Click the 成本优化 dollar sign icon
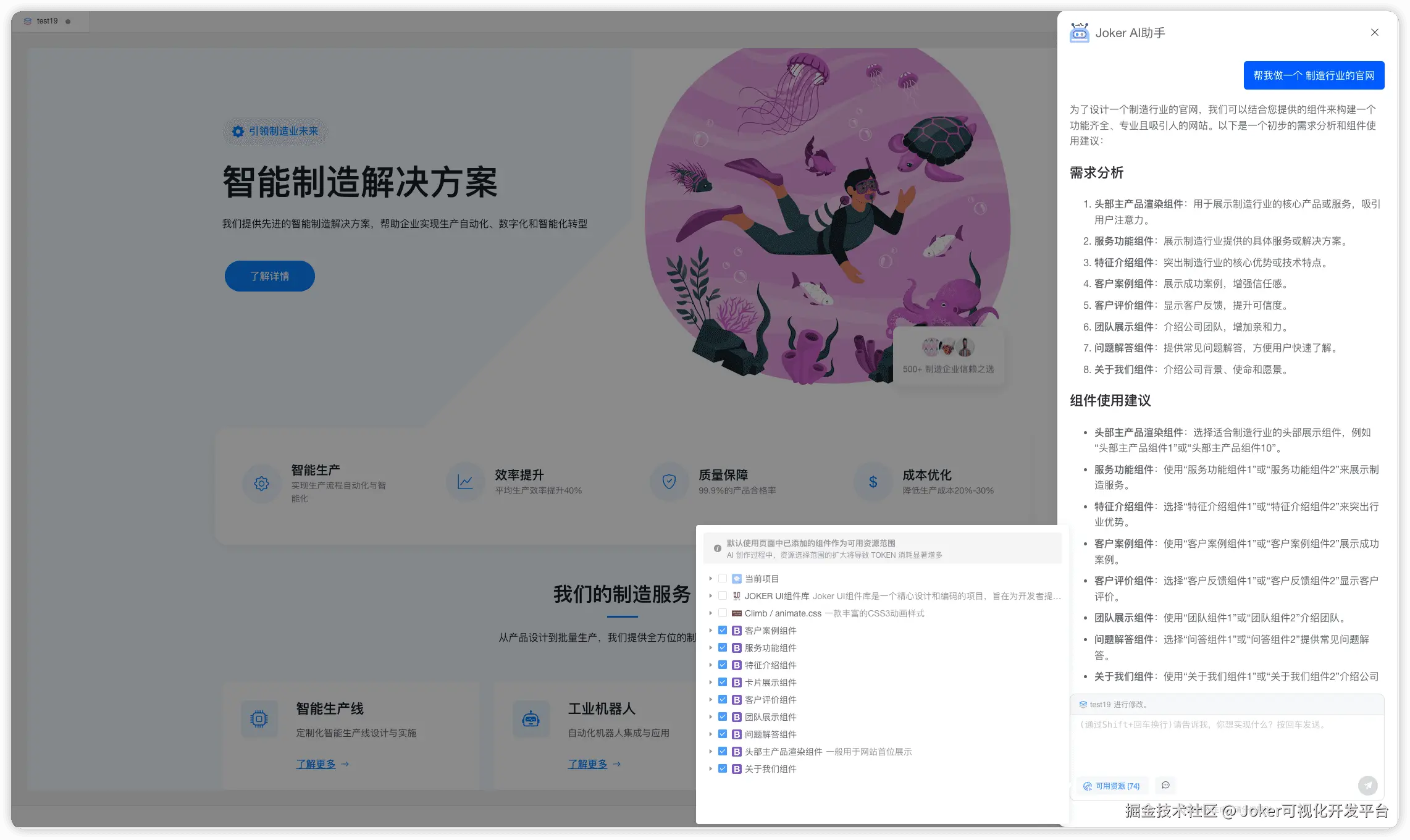1410x840 pixels. [873, 482]
